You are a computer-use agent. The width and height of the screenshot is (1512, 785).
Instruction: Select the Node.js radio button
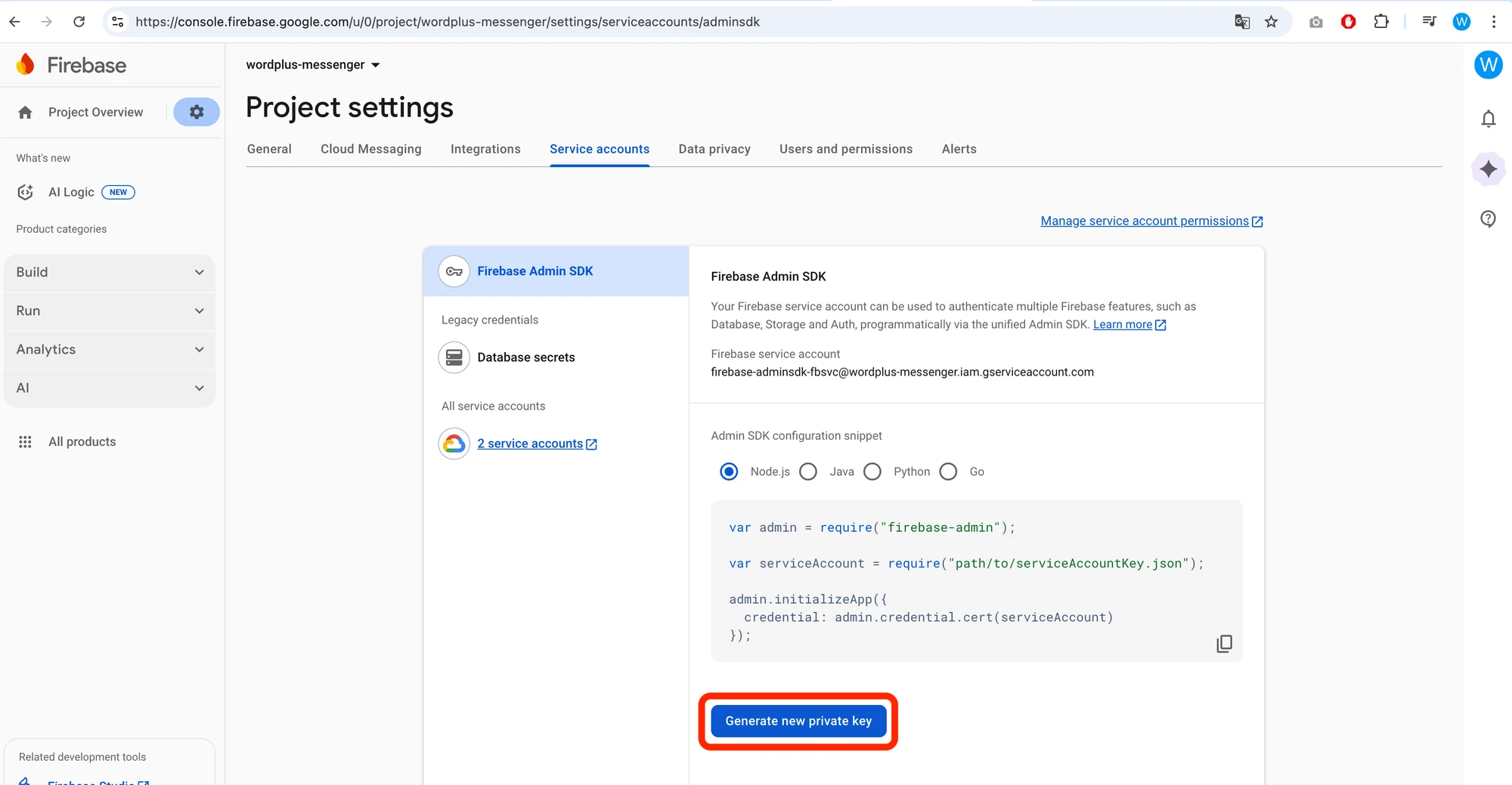(729, 471)
